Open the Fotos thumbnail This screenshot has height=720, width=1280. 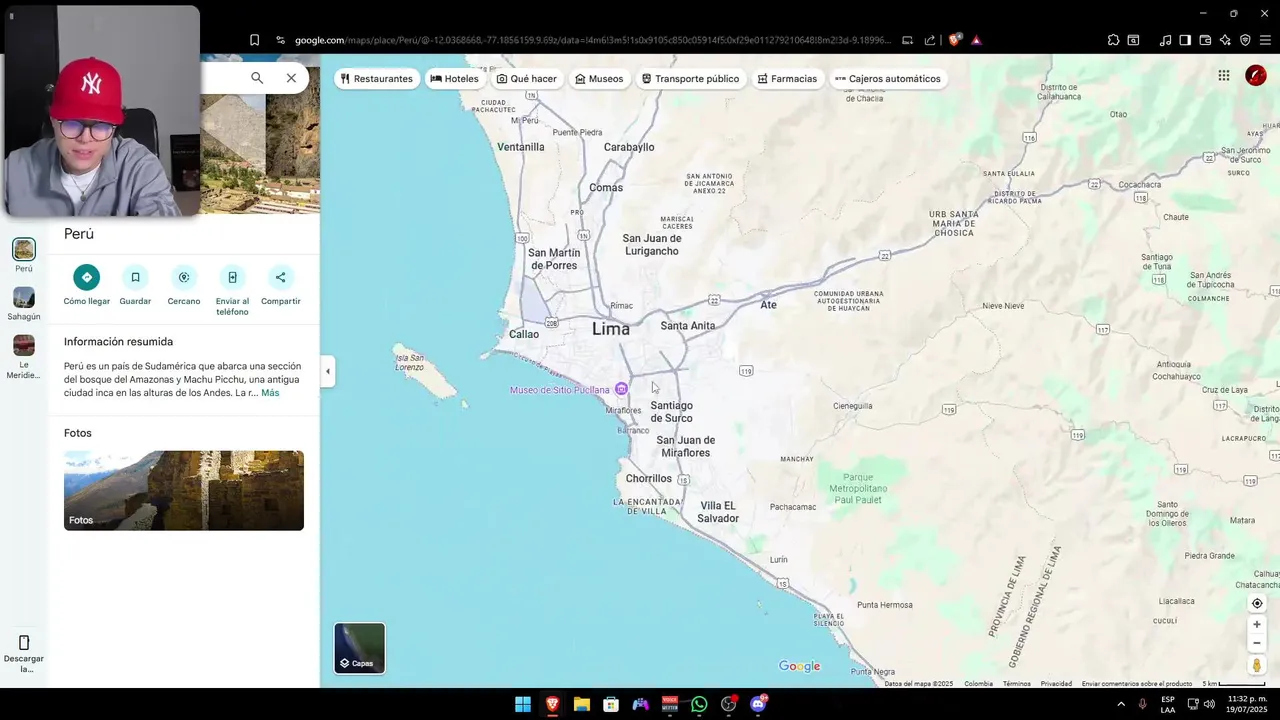click(x=184, y=490)
